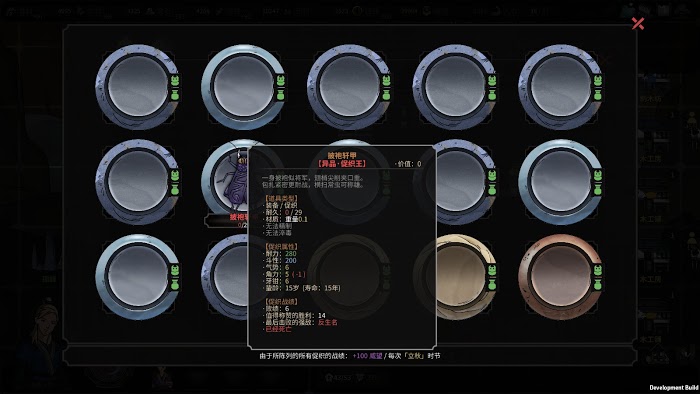Click the green jar icon on second-row fourth jar

point(492,189)
